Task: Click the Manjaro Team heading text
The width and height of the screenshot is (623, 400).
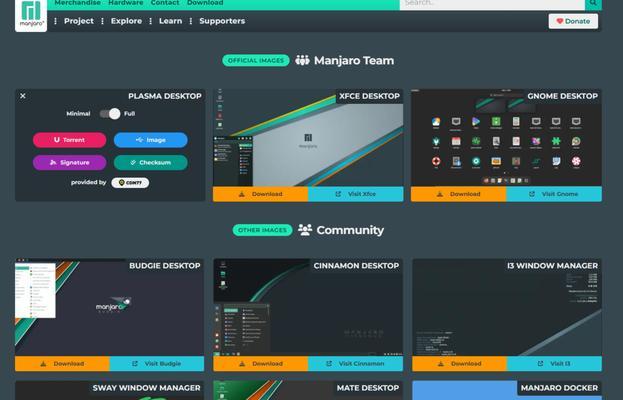Action: [x=354, y=60]
